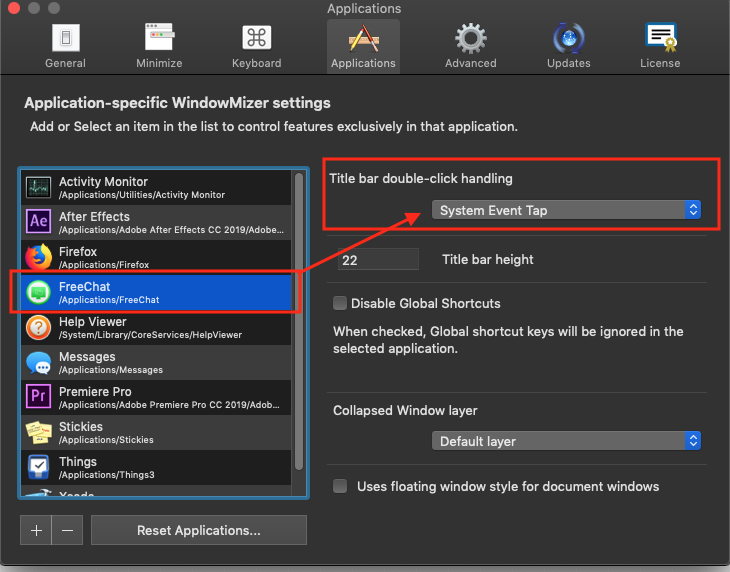The width and height of the screenshot is (730, 572).
Task: Remove selected application with minus button
Action: [67, 530]
